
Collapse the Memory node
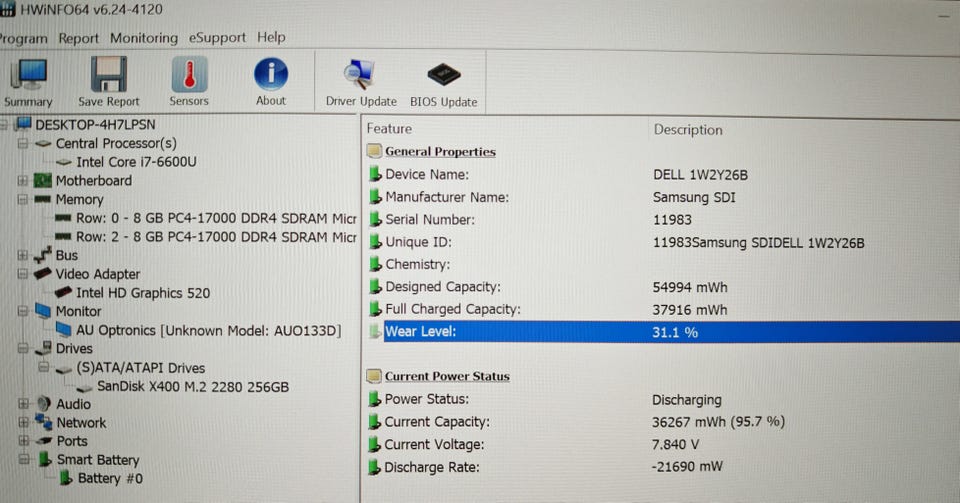[23, 199]
